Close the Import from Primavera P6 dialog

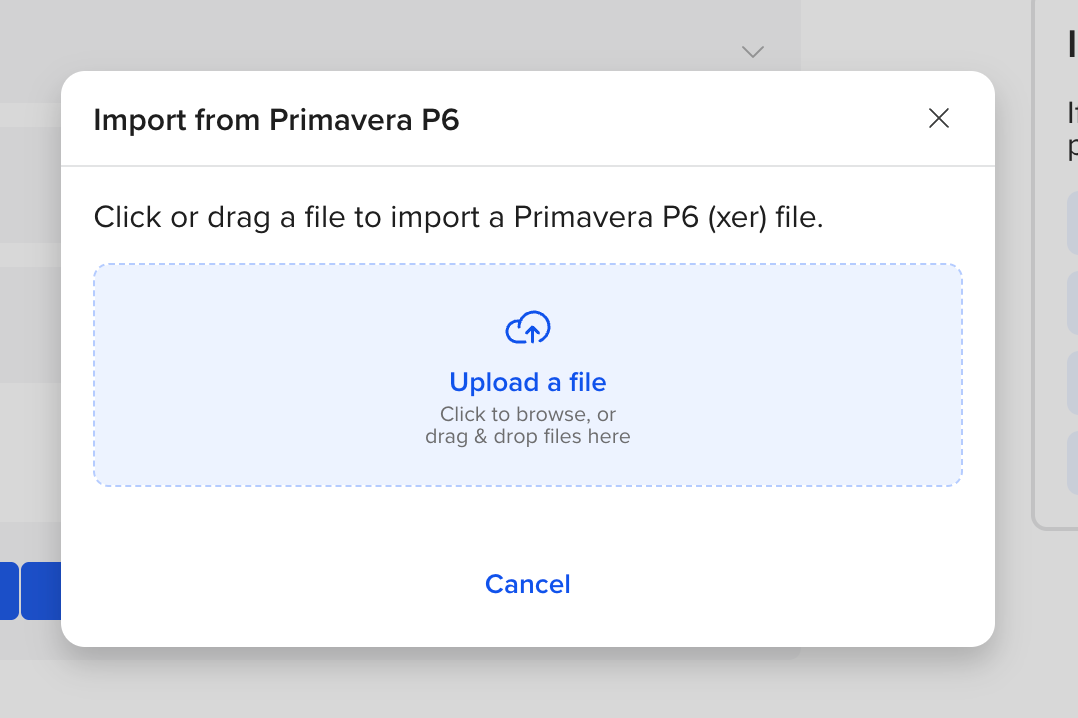(938, 118)
